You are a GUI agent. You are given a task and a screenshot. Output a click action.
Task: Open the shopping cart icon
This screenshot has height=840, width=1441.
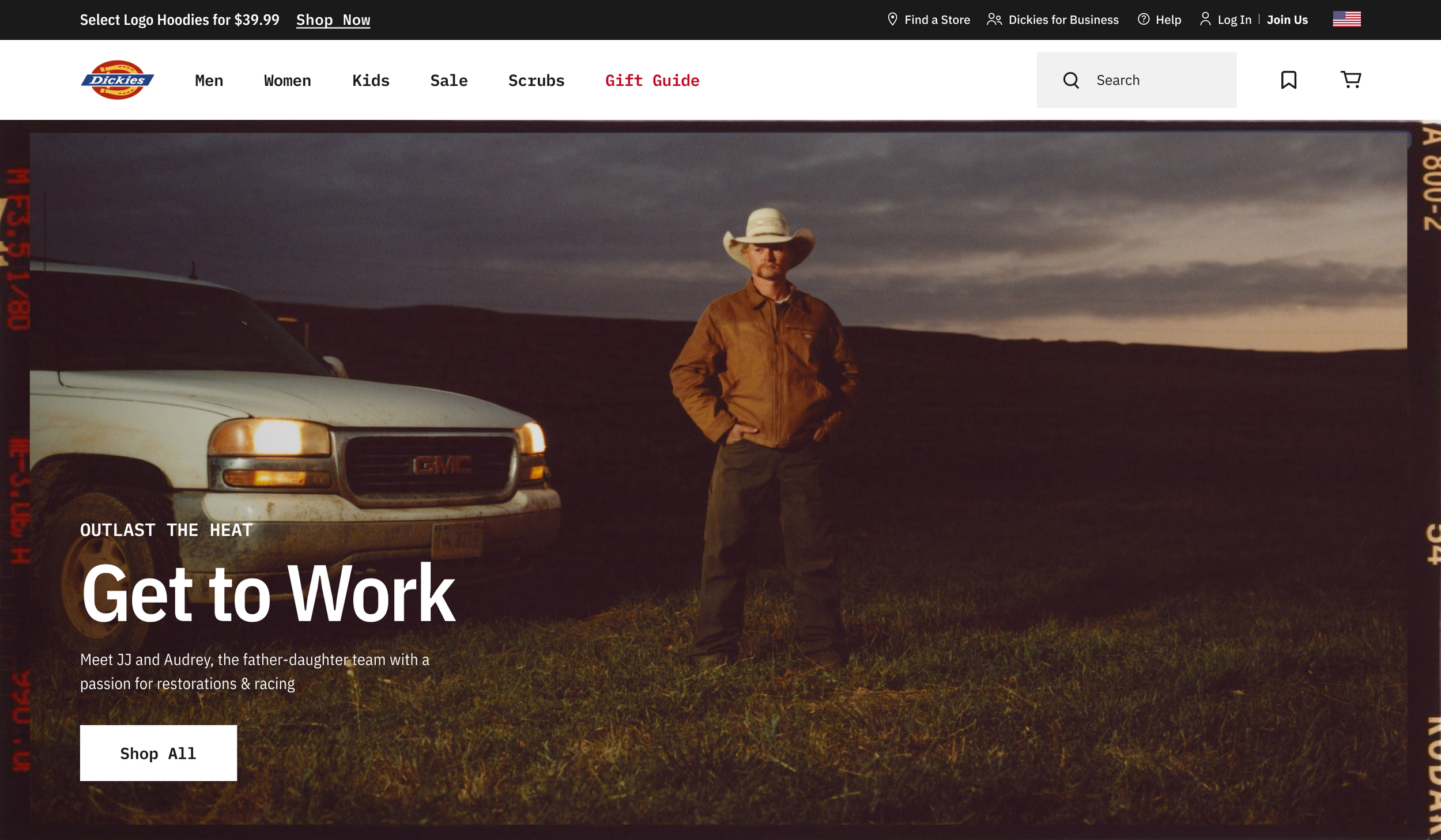click(1351, 80)
